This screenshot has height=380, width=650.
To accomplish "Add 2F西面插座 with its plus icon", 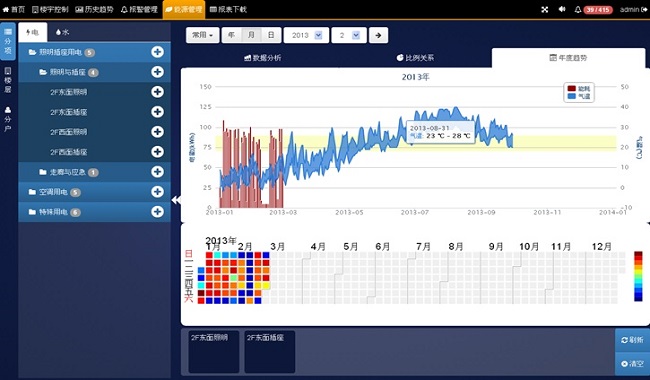I will pyautogui.click(x=157, y=152).
